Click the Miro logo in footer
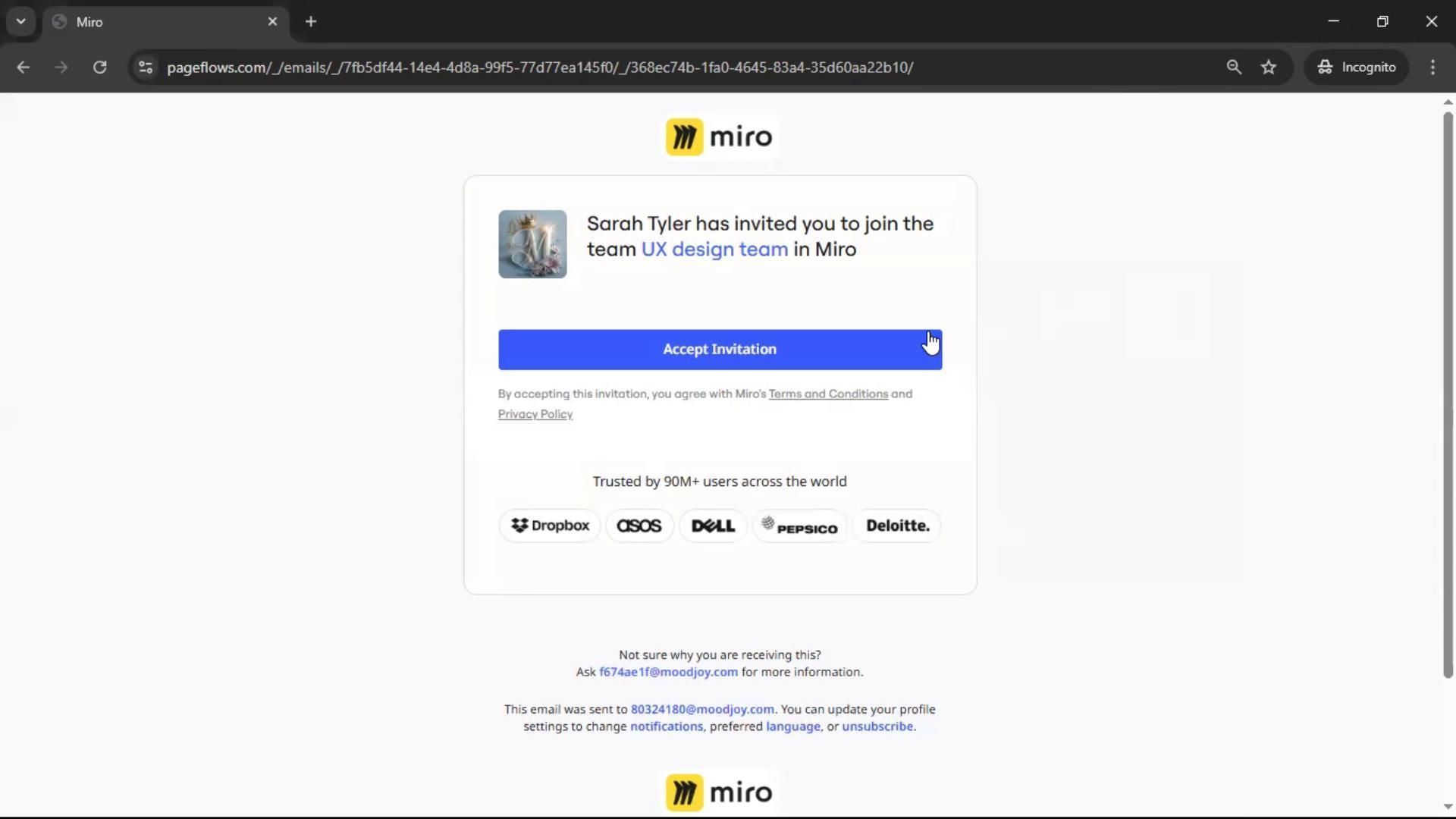1456x819 pixels. 719,792
